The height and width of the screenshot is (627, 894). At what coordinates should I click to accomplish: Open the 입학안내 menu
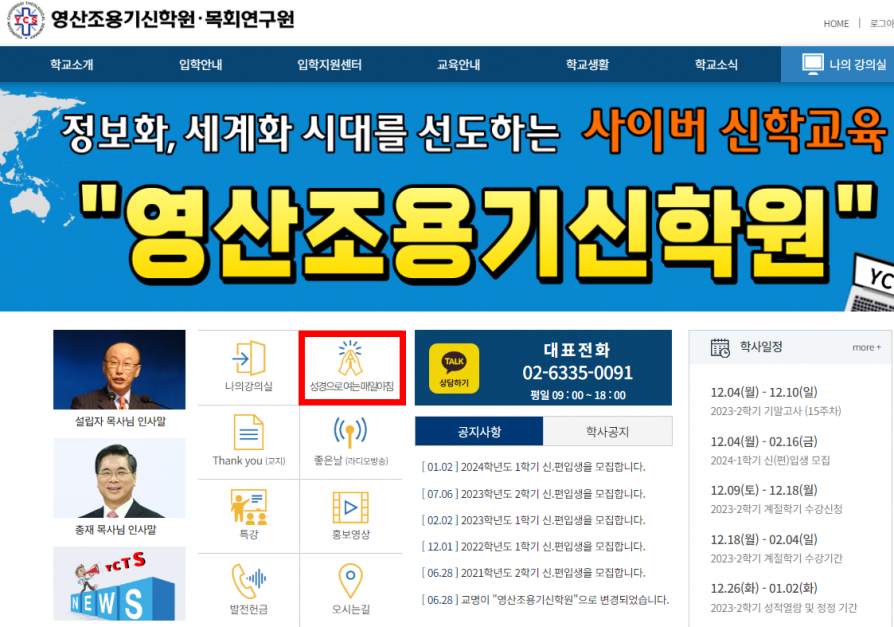pyautogui.click(x=201, y=64)
